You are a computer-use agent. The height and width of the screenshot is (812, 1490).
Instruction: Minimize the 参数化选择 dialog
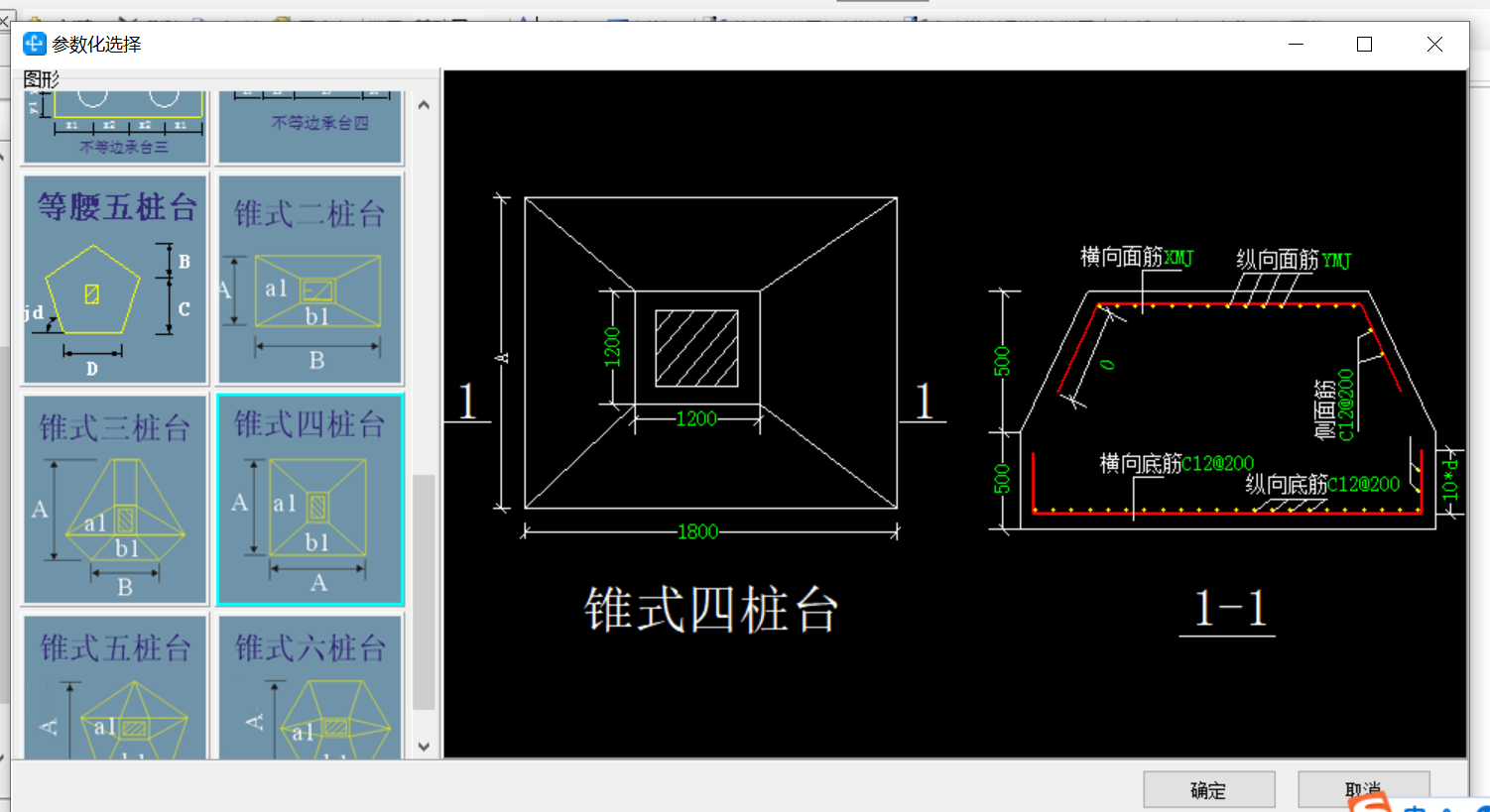1296,44
